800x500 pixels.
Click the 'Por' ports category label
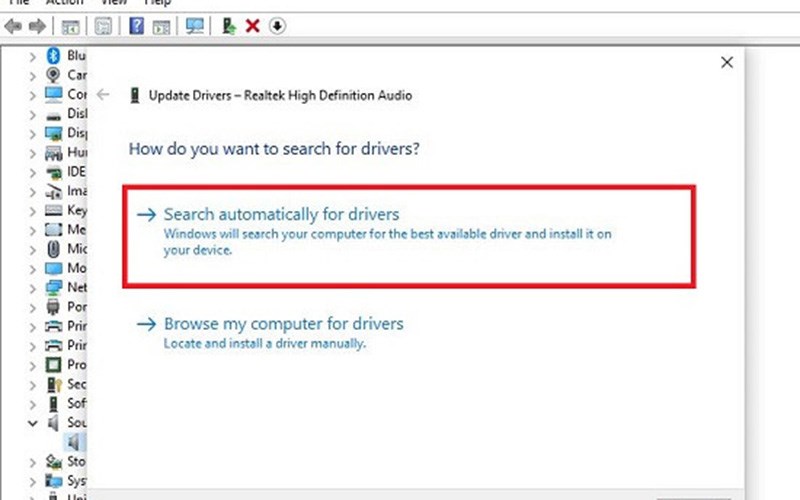pyautogui.click(x=77, y=307)
